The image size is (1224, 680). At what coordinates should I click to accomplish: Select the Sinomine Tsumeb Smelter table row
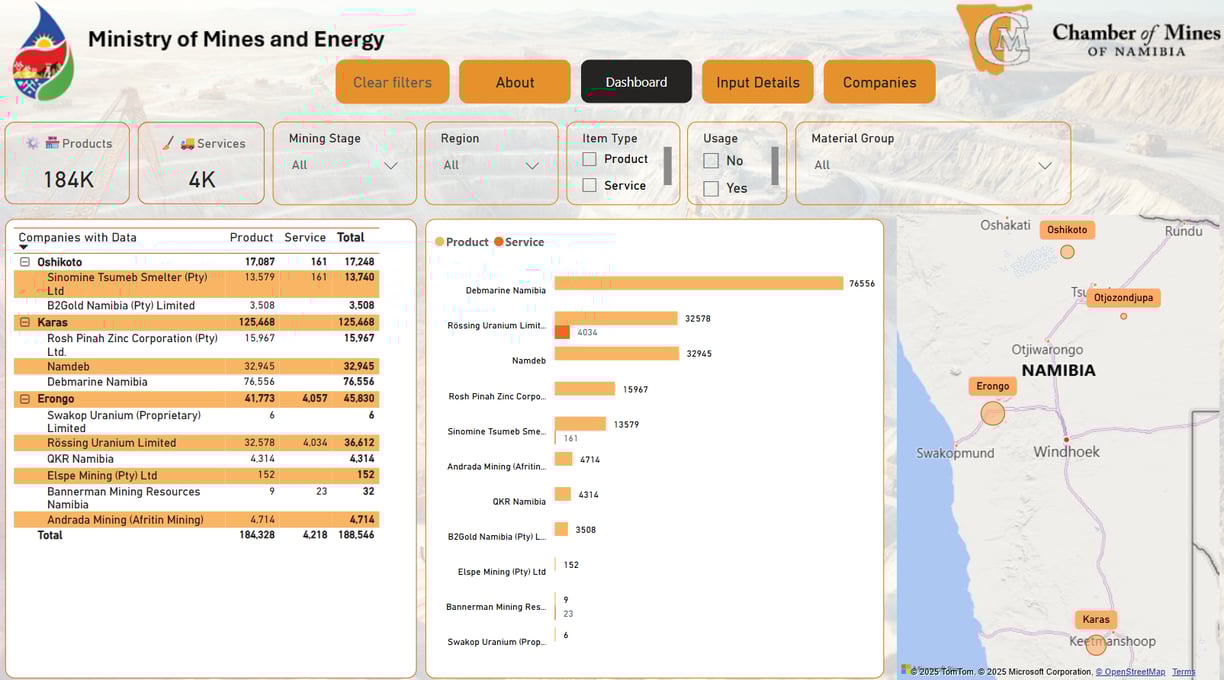[197, 284]
